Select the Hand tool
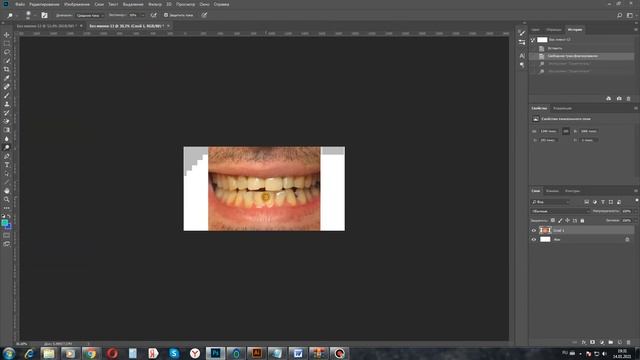Screen dimensions: 640x360 pos(7,191)
